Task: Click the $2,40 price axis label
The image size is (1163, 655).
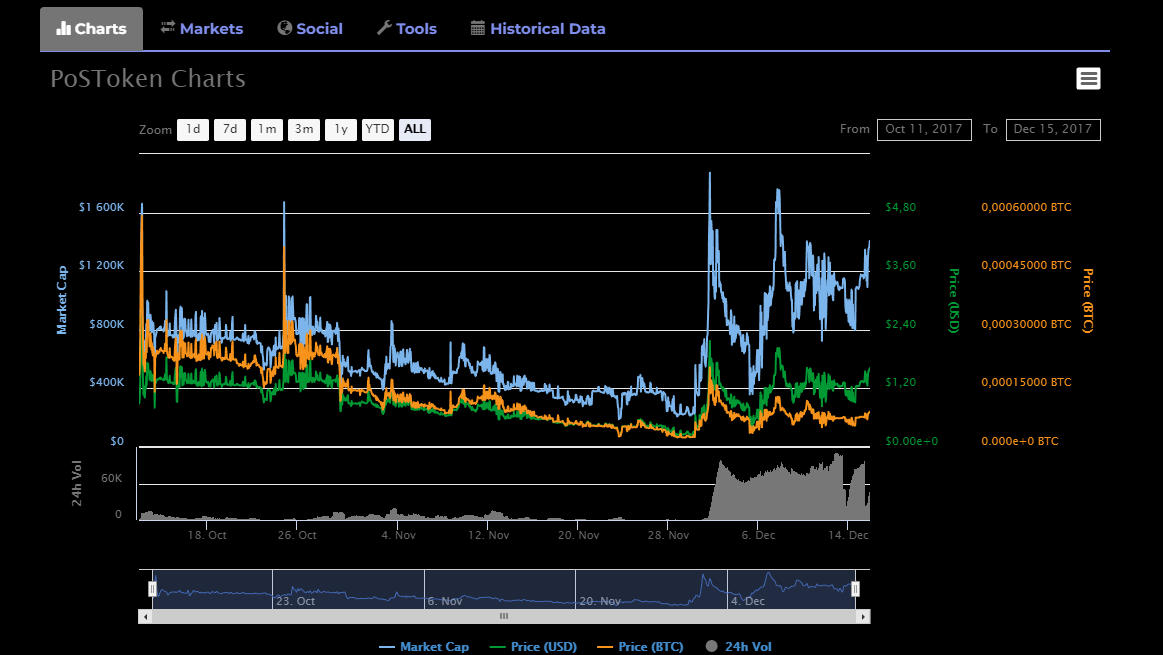Action: pos(900,324)
